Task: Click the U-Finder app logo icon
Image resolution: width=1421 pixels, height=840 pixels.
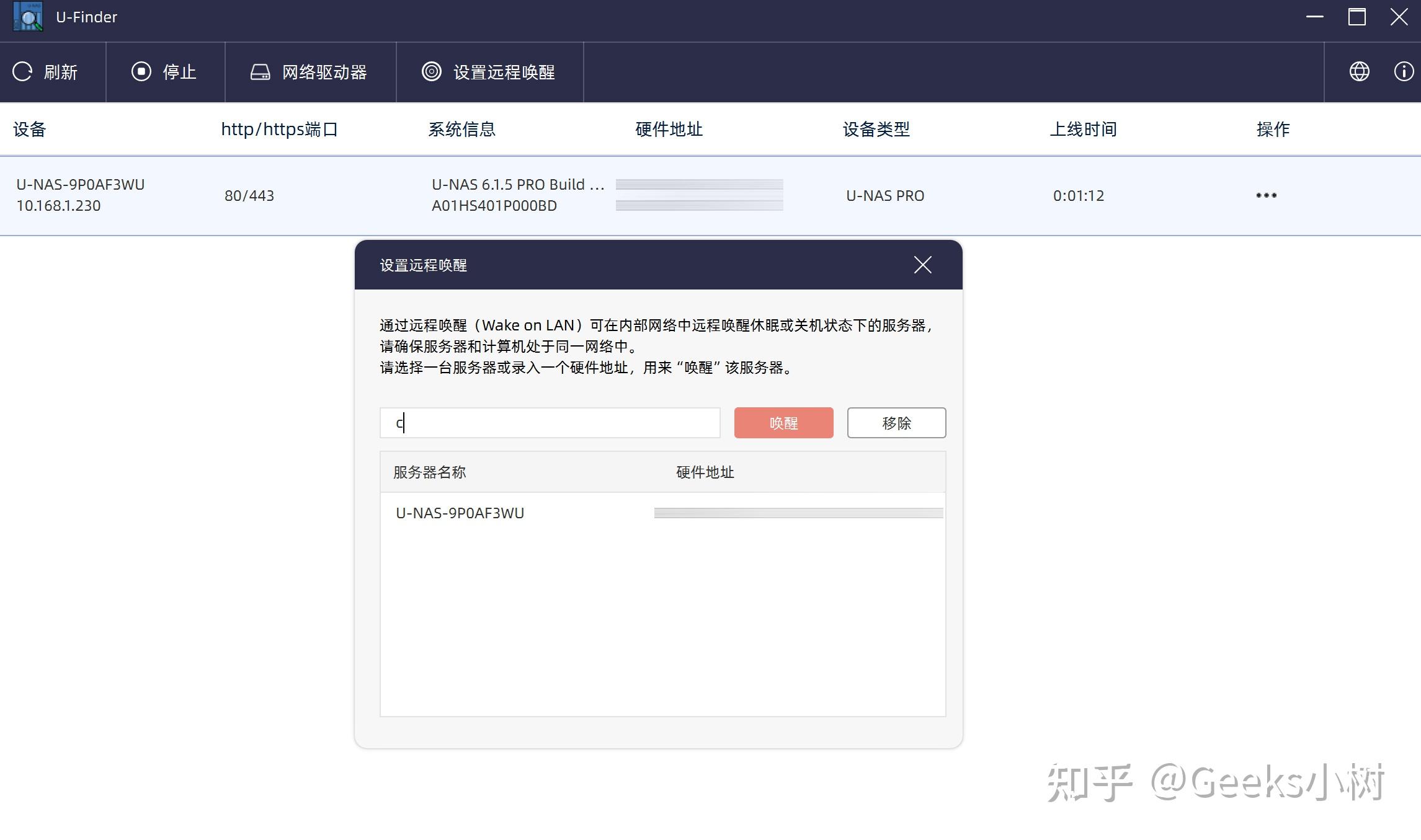Action: (x=28, y=17)
